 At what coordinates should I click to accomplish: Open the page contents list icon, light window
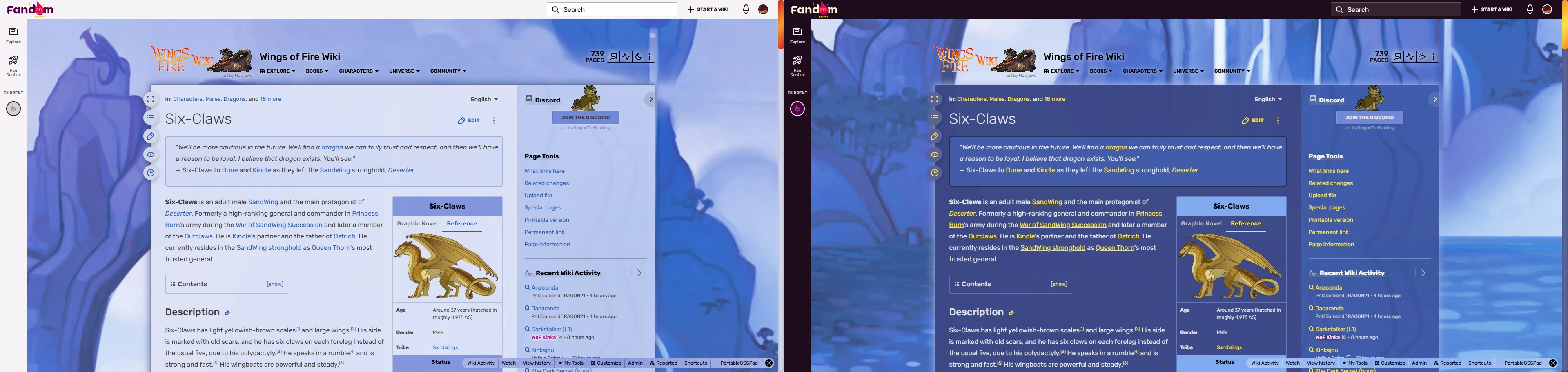point(150,118)
